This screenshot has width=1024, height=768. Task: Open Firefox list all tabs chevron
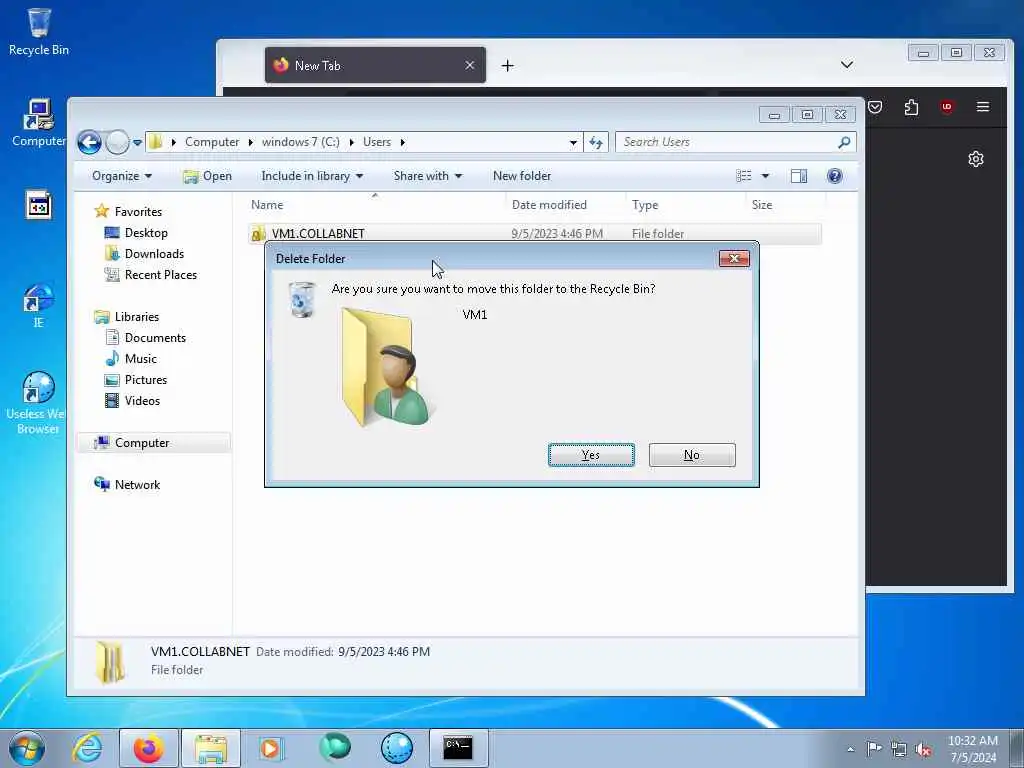point(847,65)
